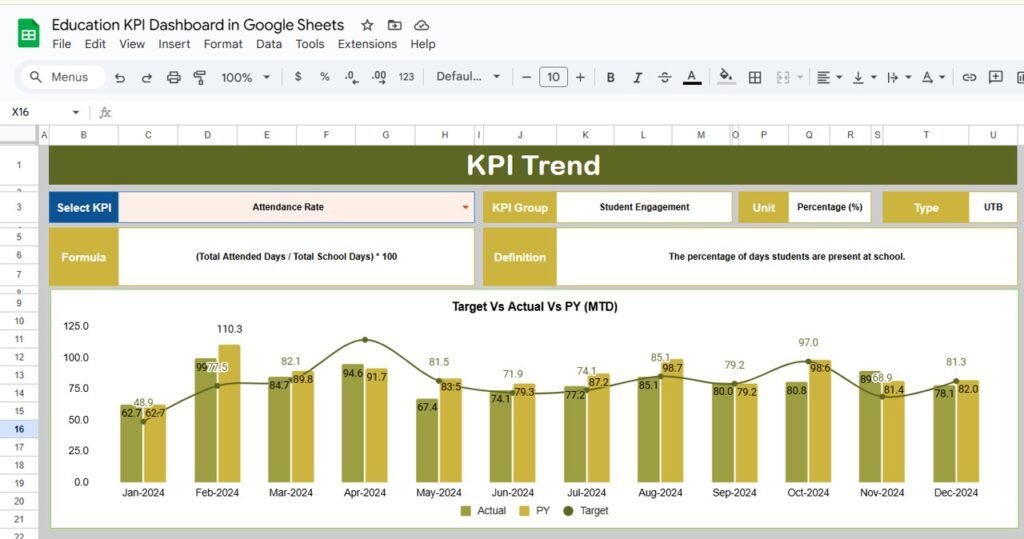The image size is (1024, 539).
Task: Expand vertical align dropdown arrow
Action: point(873,77)
